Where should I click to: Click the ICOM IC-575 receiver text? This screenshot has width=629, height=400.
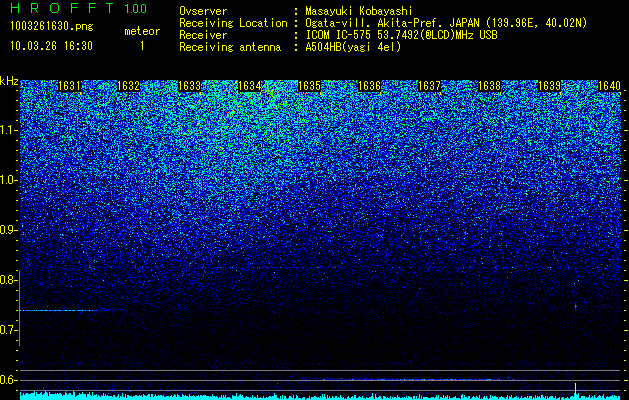tap(401, 35)
